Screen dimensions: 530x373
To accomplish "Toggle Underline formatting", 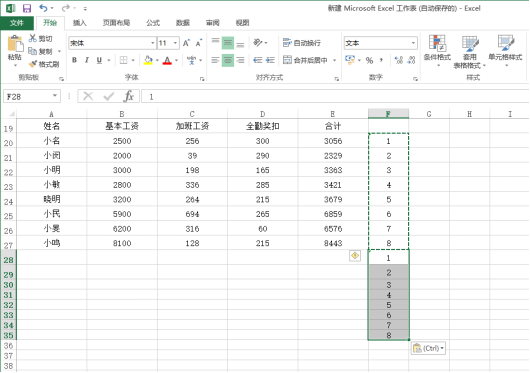I will (99, 60).
